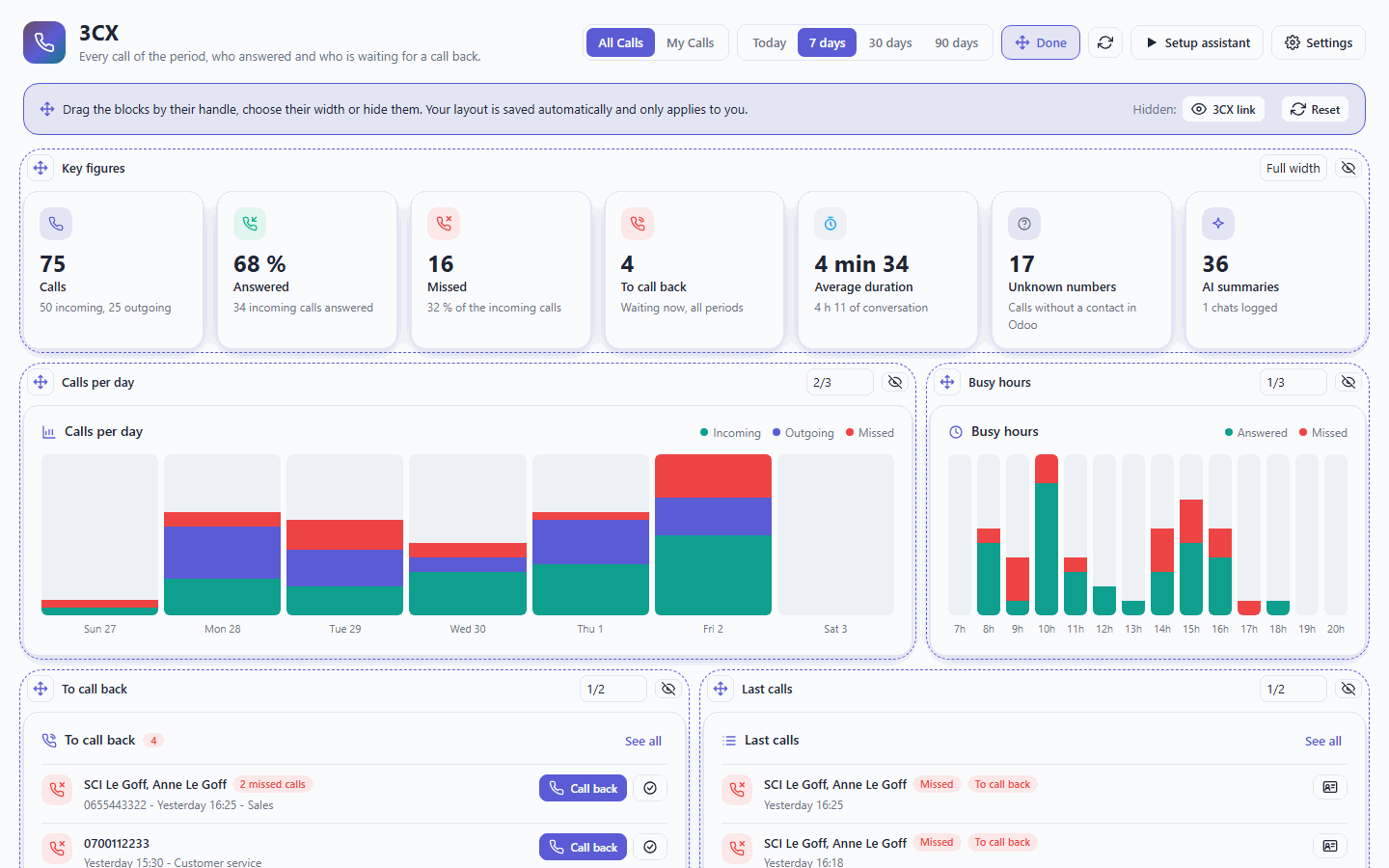
Task: Click the Unknown numbers question icon
Action: [1024, 224]
